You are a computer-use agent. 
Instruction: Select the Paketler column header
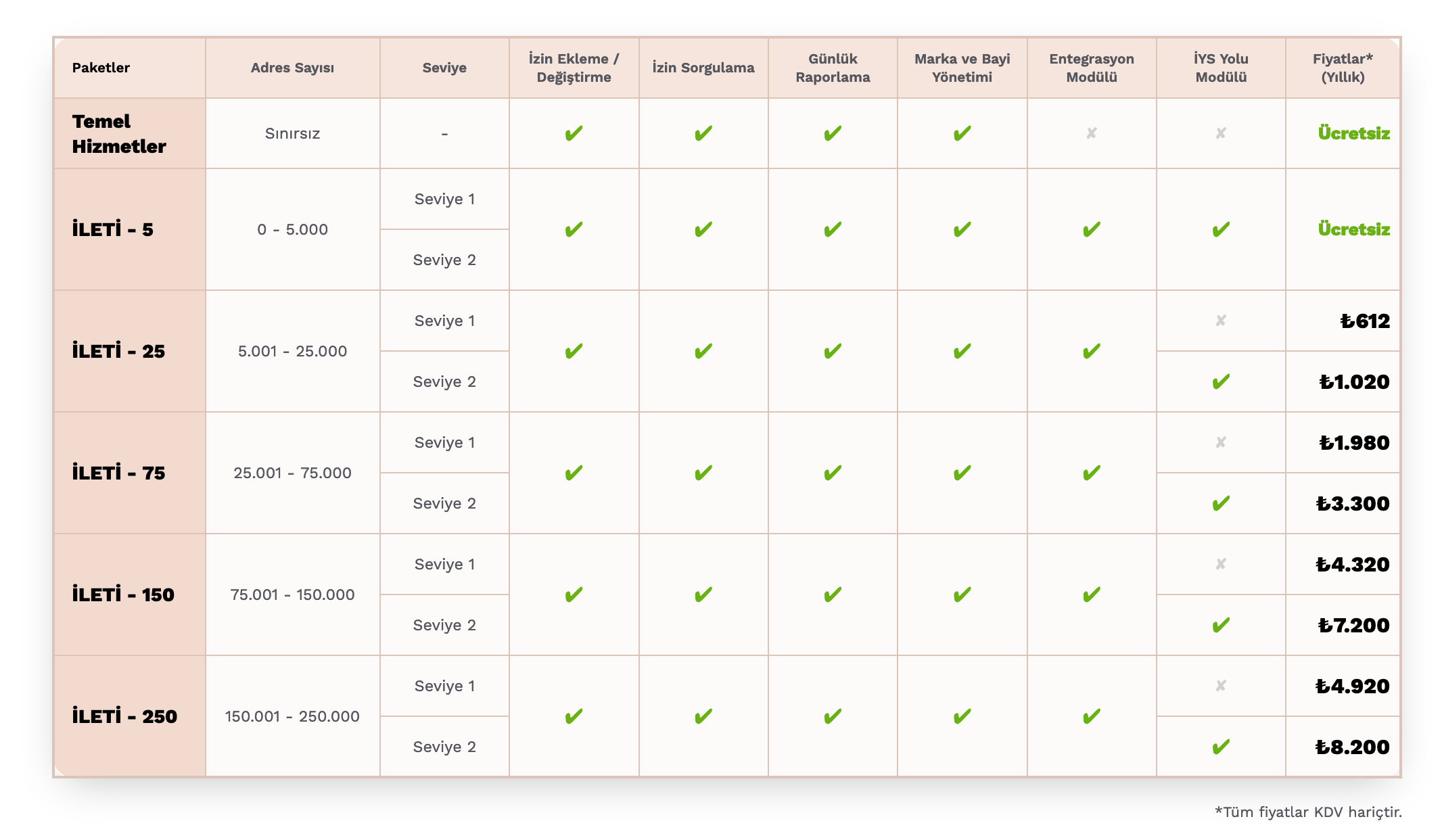coord(101,68)
